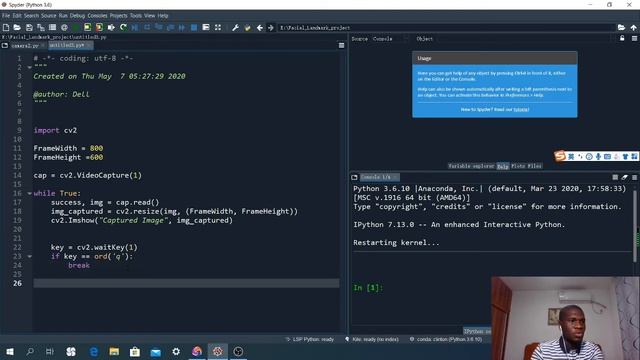Run the file with green play button

(x=76, y=27)
